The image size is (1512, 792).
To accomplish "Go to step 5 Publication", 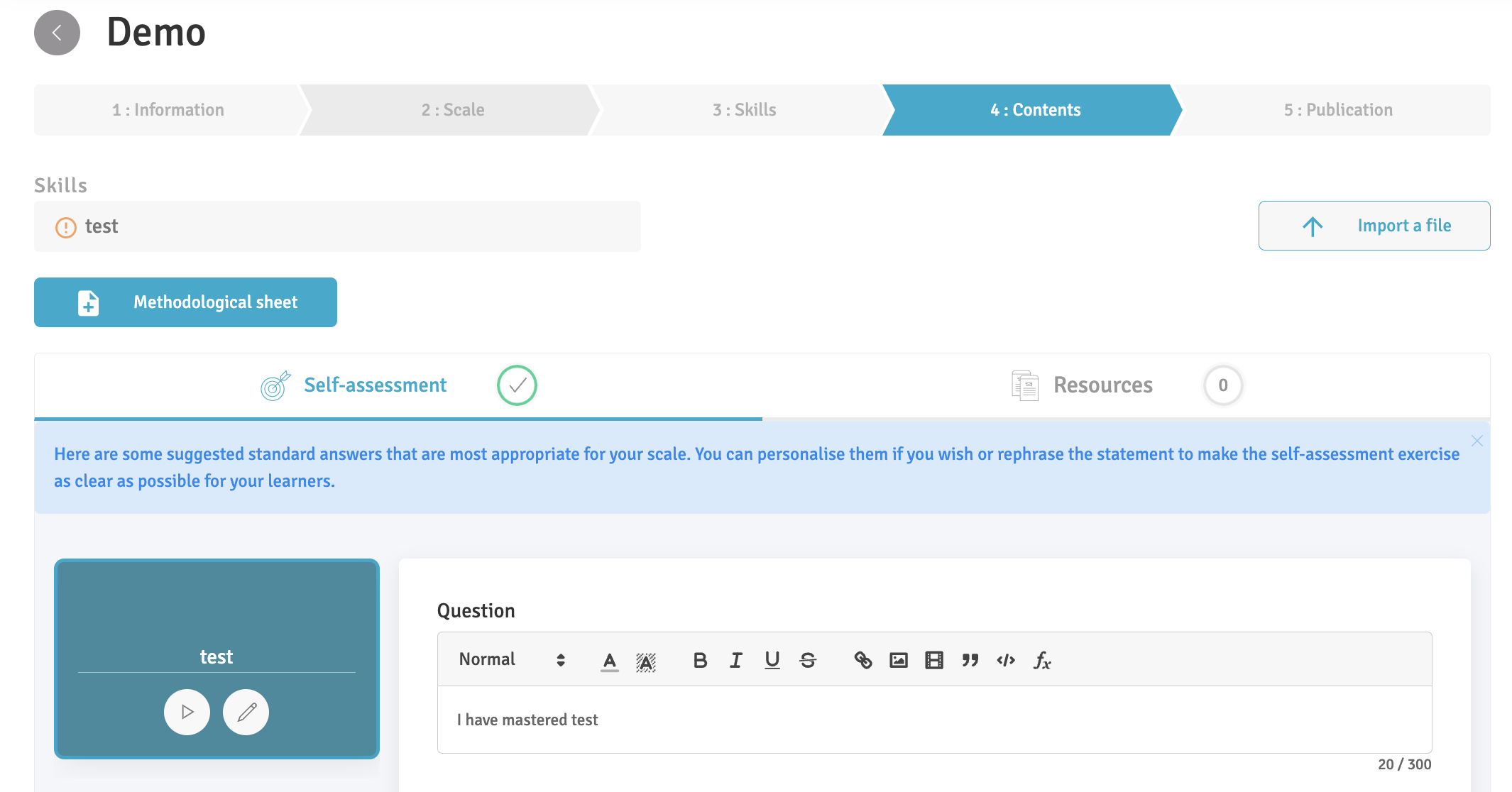I will [1337, 110].
